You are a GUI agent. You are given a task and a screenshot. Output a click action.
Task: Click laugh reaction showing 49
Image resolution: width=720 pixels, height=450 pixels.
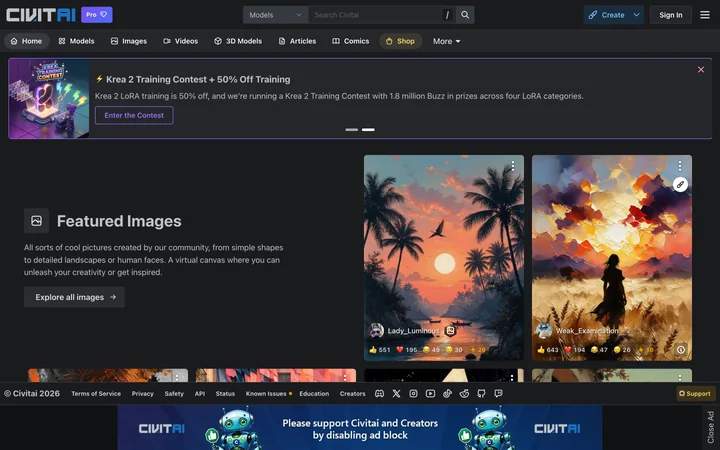tap(431, 349)
